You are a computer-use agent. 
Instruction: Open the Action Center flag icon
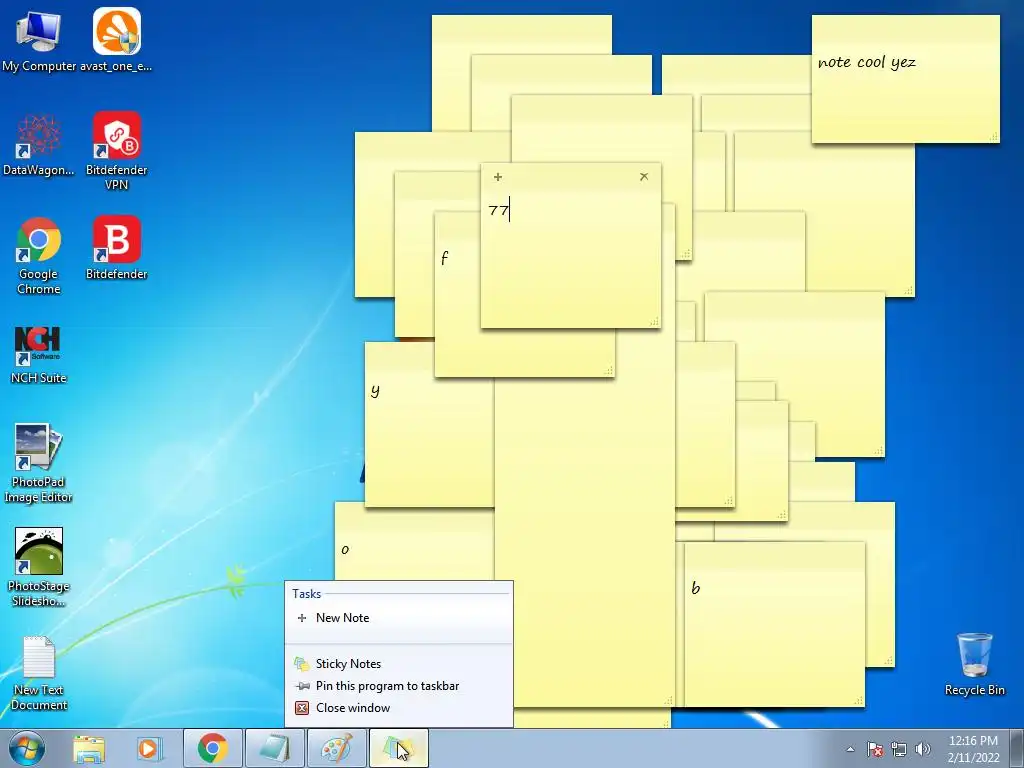875,749
